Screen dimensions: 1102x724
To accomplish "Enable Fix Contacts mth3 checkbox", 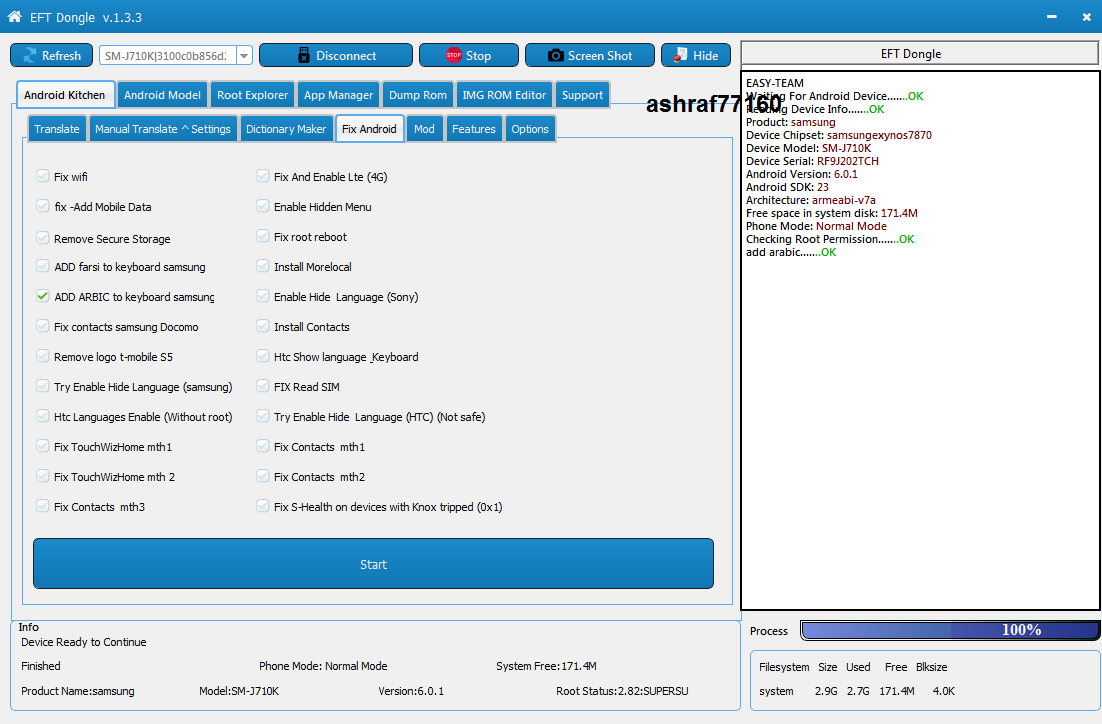I will tap(43, 506).
